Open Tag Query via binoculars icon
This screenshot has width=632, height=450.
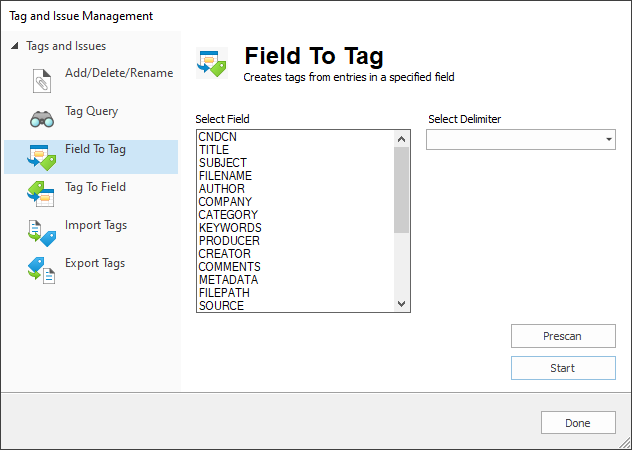click(x=42, y=119)
